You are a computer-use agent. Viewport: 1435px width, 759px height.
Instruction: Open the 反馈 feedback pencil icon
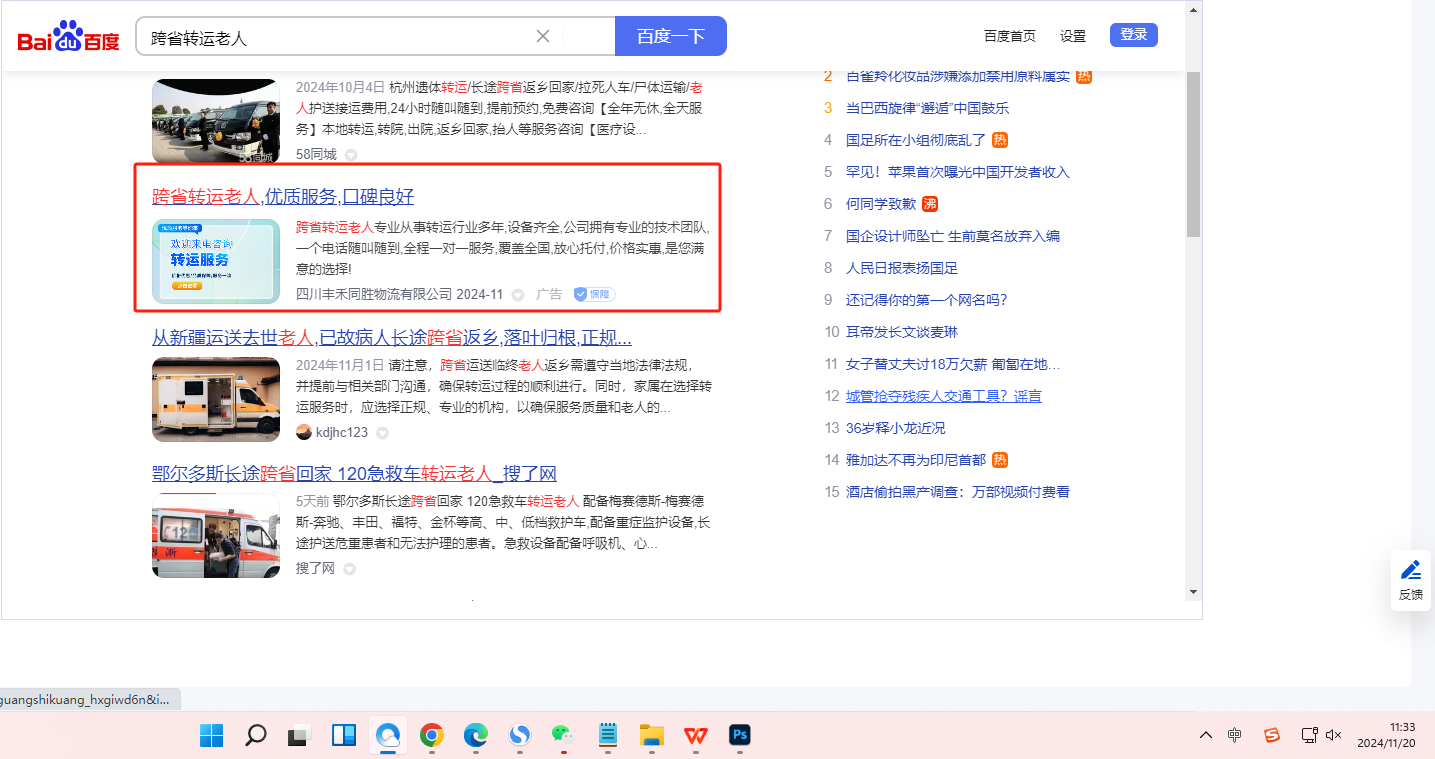coord(1411,570)
